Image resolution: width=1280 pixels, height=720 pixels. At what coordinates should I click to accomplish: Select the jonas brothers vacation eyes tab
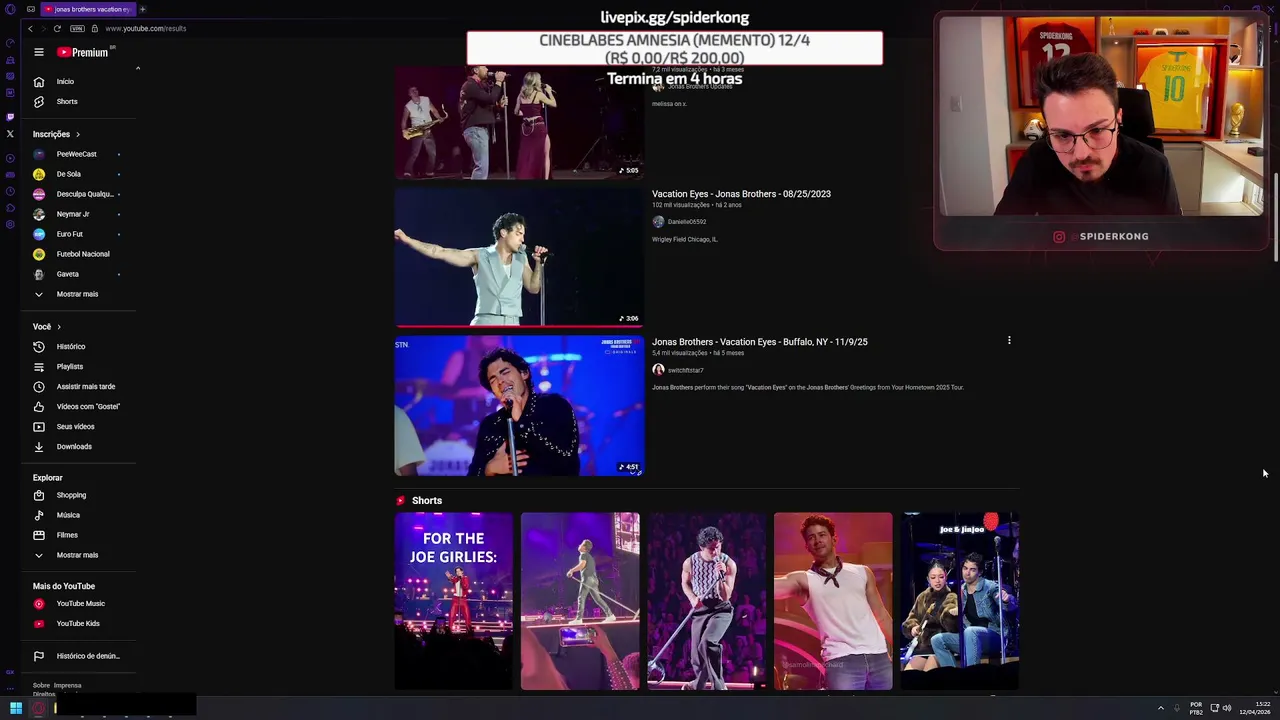click(88, 9)
